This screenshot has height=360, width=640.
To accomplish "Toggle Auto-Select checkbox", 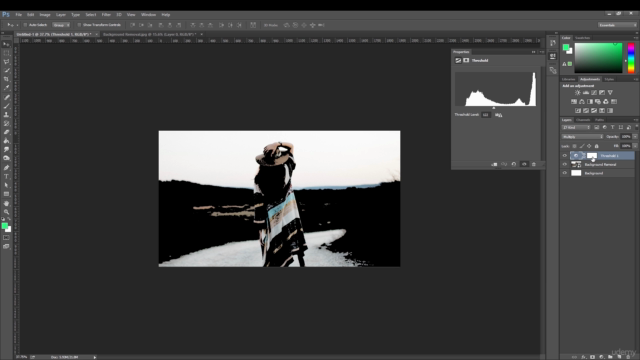I will (25, 25).
